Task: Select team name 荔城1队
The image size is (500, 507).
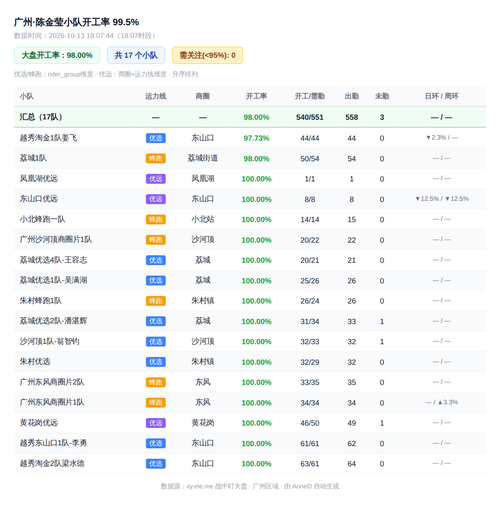Action: (33, 158)
